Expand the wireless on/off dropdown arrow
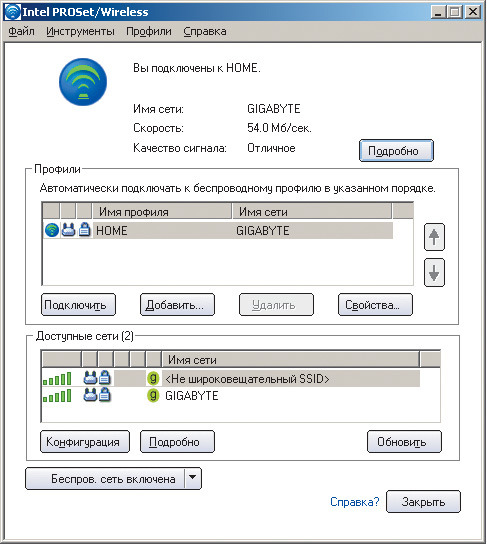 pos(193,478)
